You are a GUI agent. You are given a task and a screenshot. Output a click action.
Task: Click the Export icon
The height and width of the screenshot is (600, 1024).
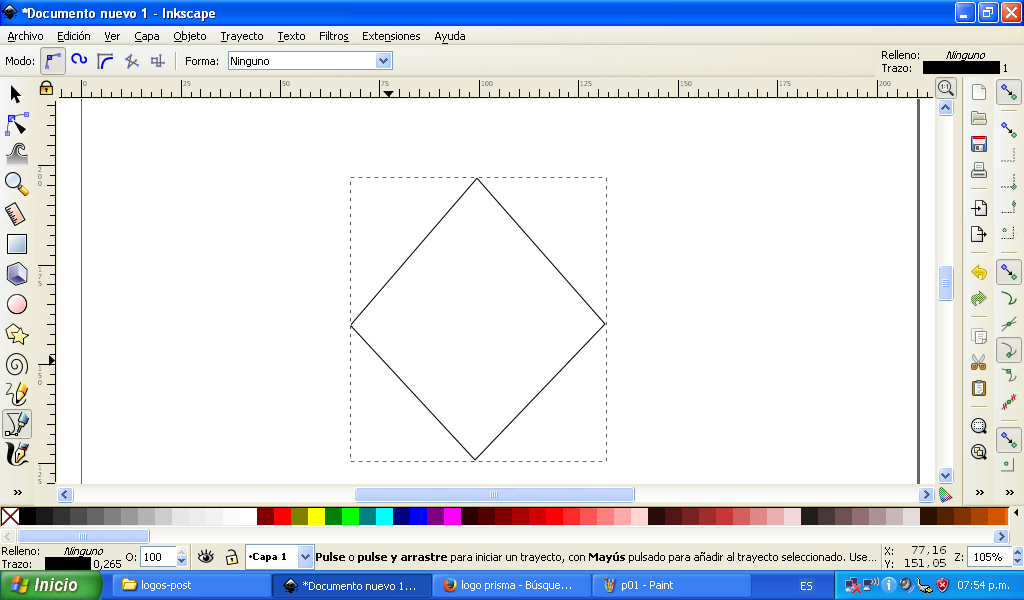coord(978,234)
